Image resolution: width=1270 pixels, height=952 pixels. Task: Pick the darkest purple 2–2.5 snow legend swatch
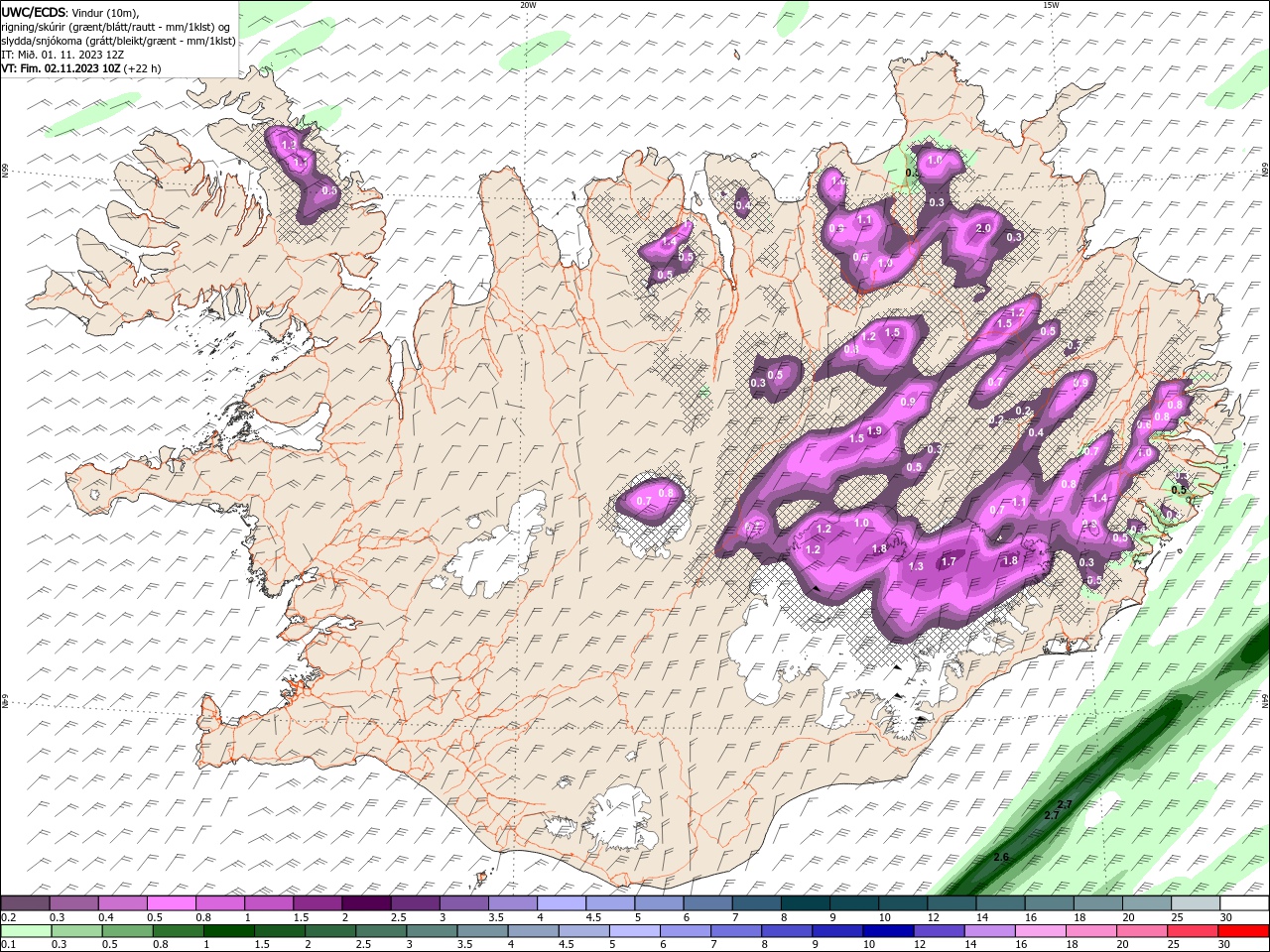[x=366, y=903]
